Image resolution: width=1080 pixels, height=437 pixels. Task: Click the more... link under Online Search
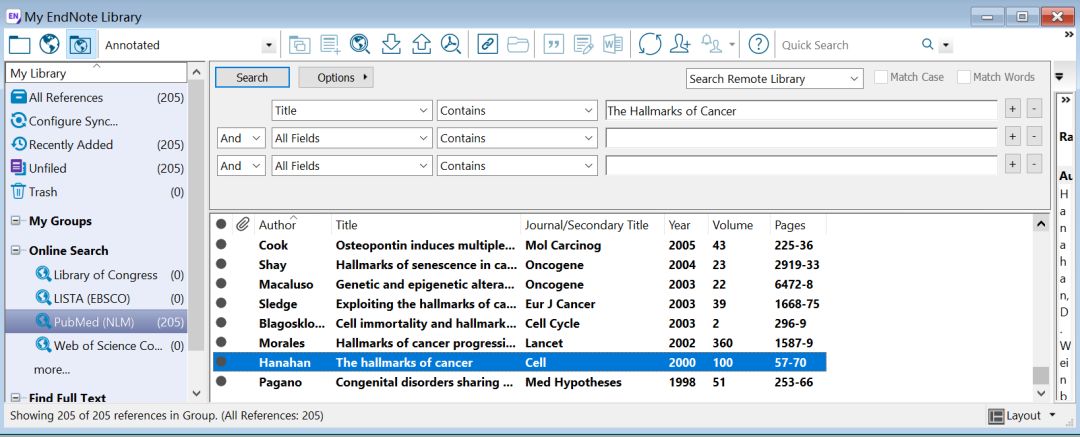[52, 369]
